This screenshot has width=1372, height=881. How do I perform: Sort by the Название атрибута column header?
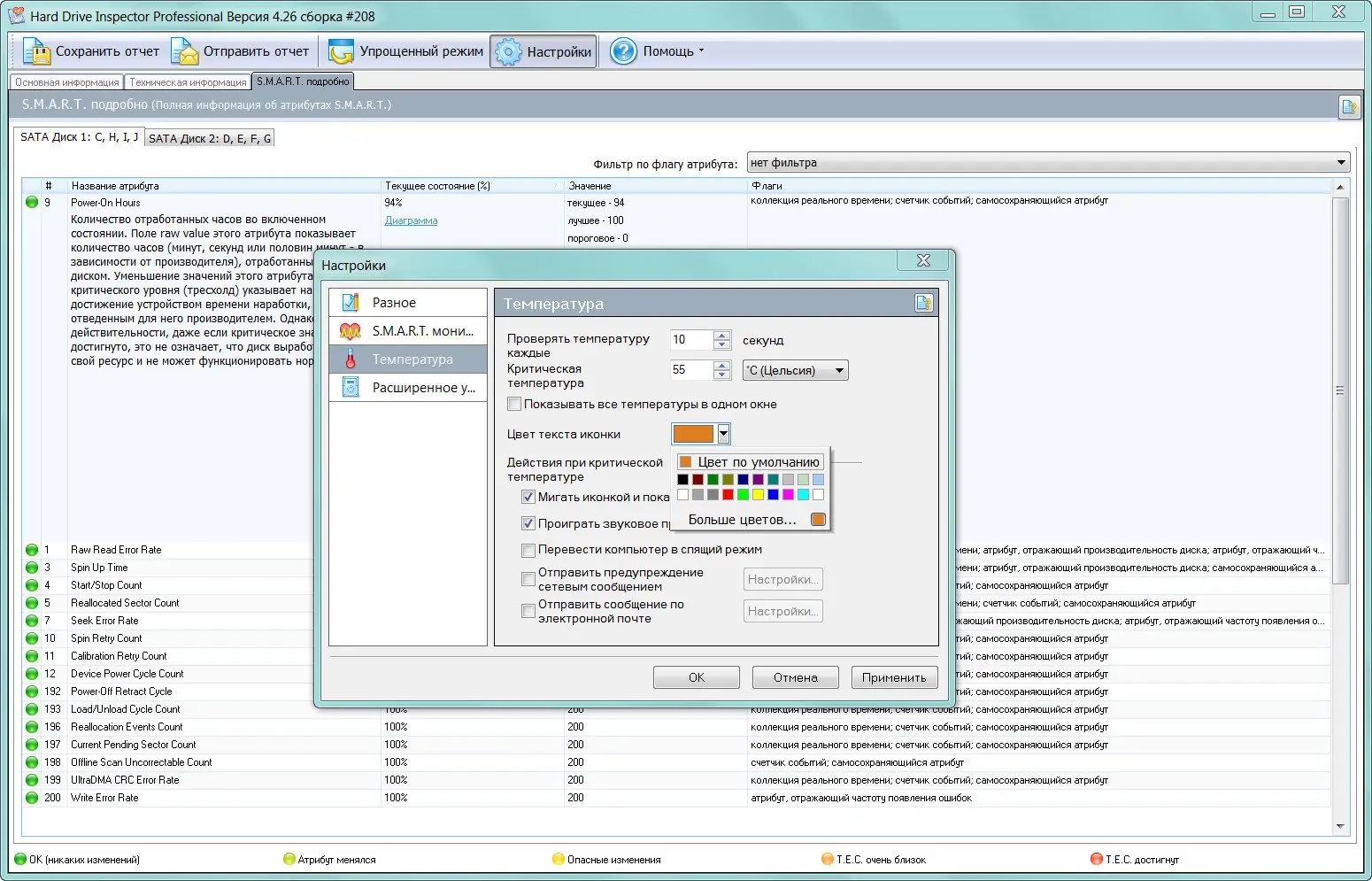224,186
